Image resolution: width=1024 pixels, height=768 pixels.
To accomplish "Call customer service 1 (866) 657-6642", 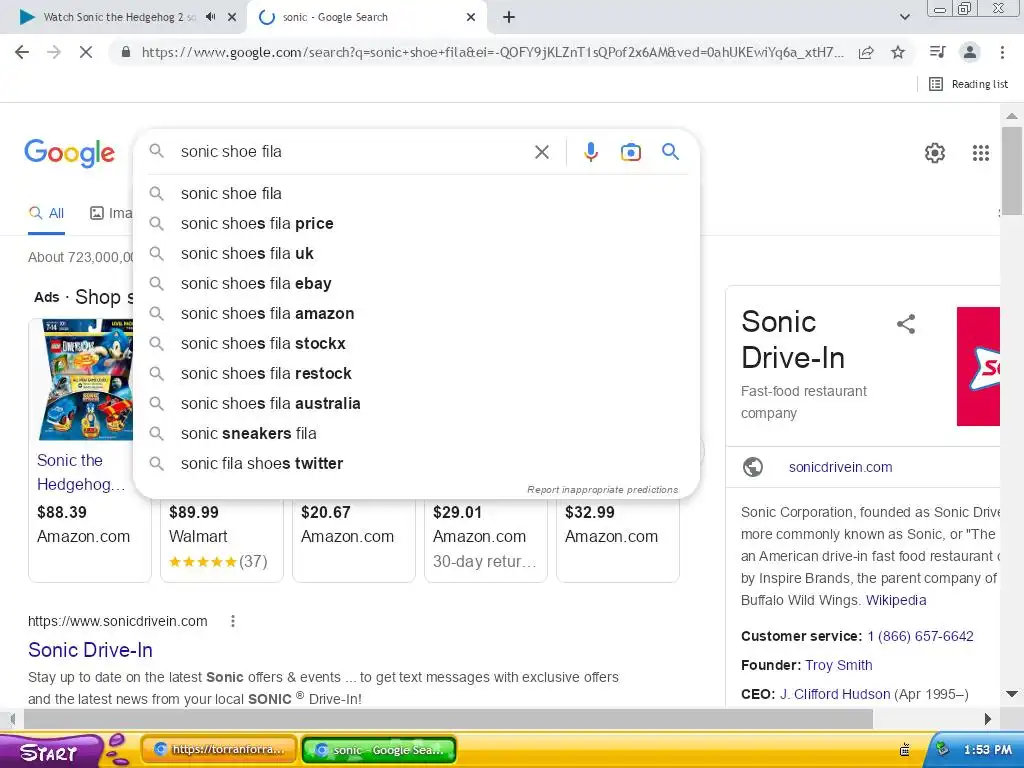I will tap(920, 637).
